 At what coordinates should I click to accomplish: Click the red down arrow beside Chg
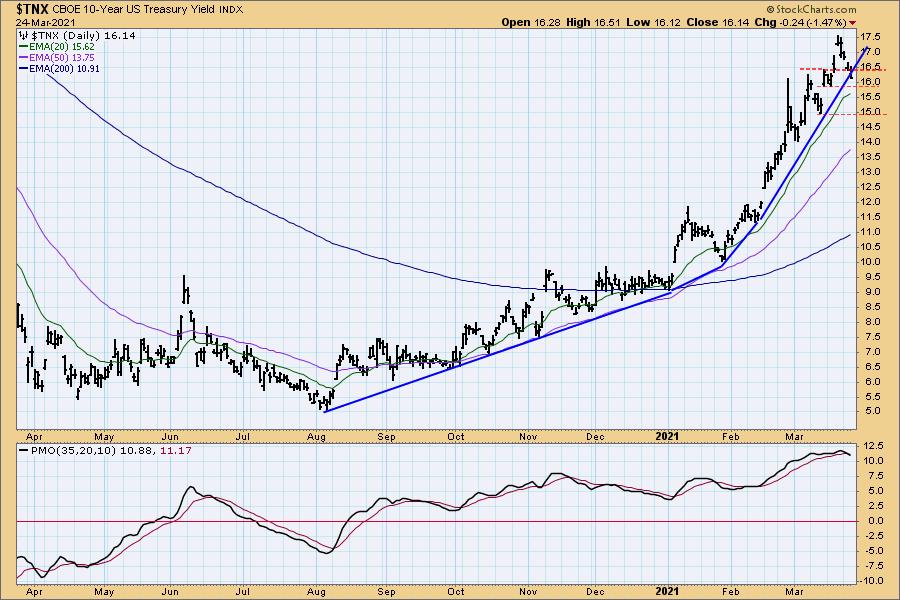click(853, 21)
